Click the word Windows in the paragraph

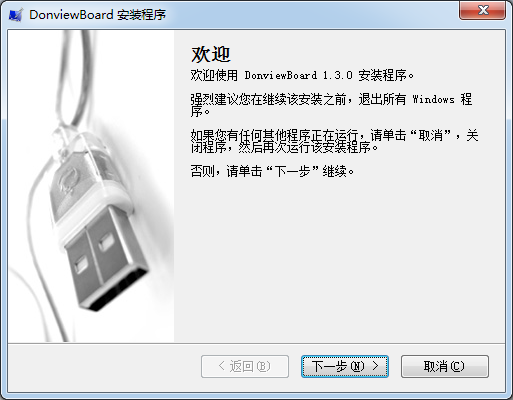(433, 99)
